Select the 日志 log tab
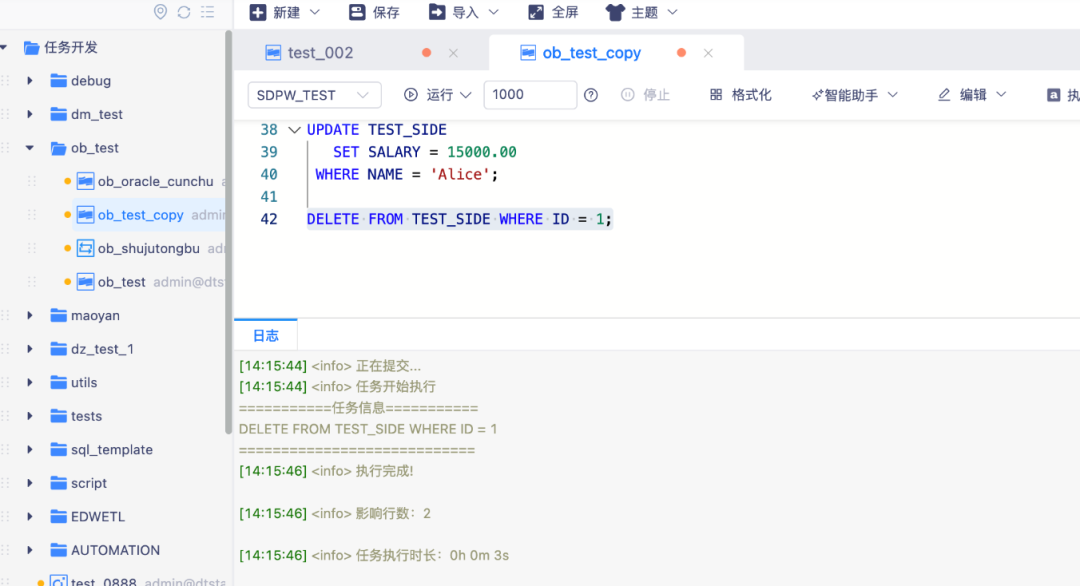 click(x=266, y=335)
